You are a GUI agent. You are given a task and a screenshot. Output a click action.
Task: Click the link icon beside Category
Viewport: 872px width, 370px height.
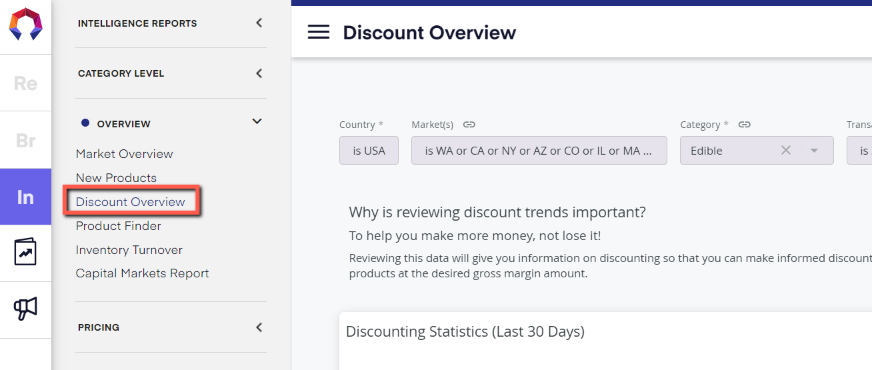744,125
